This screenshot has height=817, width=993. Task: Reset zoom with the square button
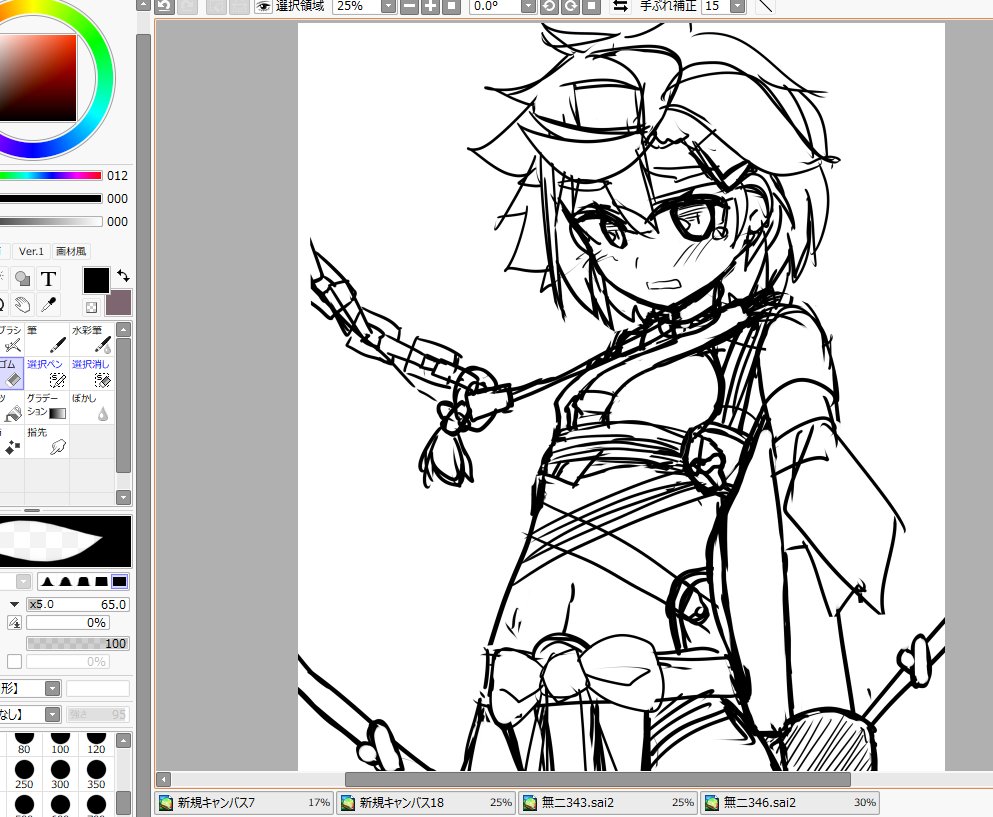452,6
